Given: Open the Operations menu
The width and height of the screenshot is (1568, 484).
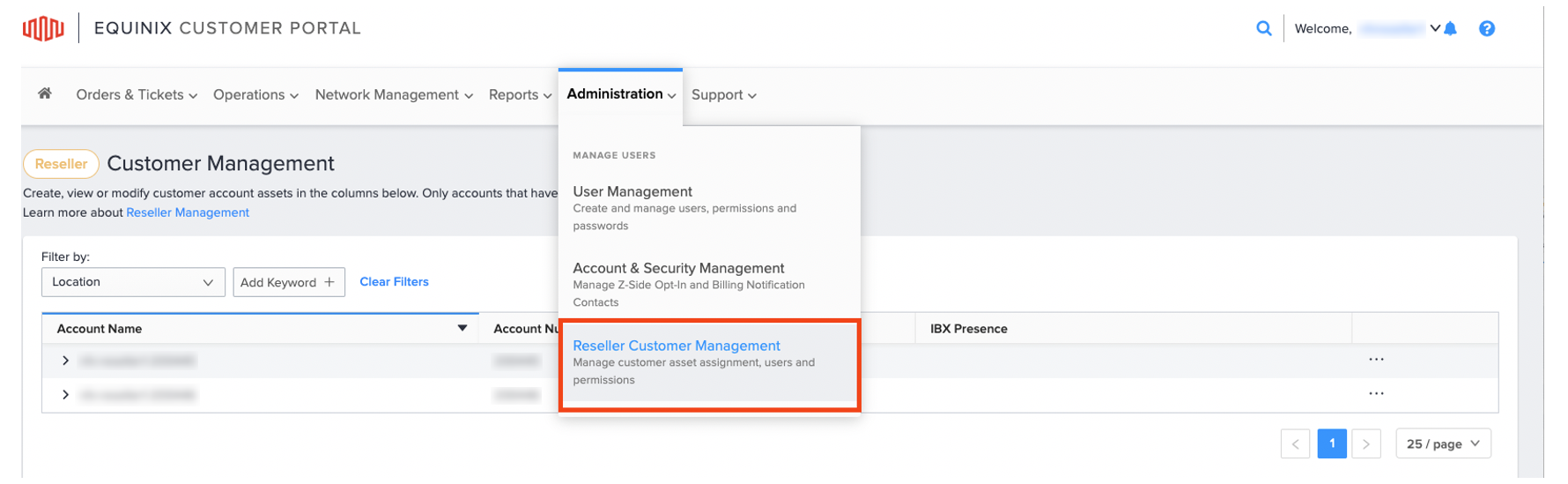Looking at the screenshot, I should pyautogui.click(x=255, y=94).
